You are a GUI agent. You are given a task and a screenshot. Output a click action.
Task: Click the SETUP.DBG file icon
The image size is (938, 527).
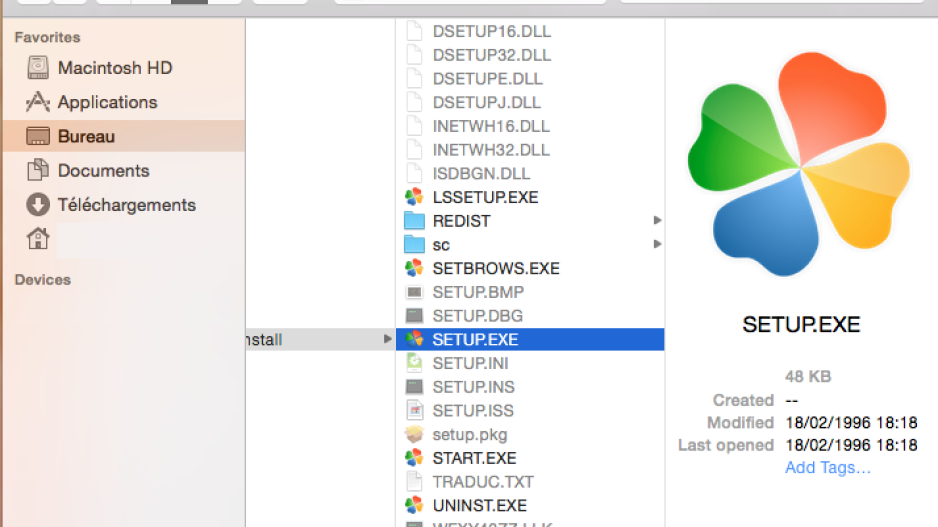click(414, 315)
